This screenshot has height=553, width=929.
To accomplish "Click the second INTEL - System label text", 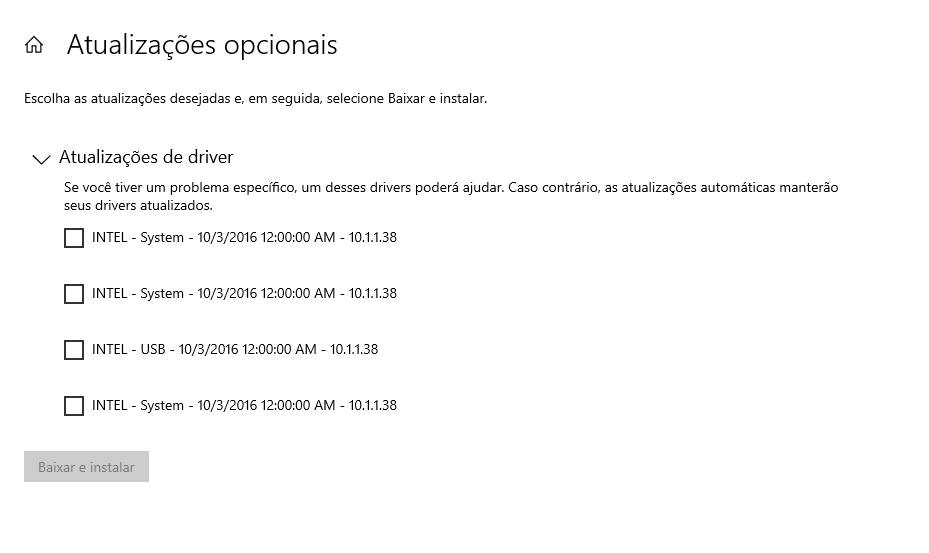I will point(244,293).
